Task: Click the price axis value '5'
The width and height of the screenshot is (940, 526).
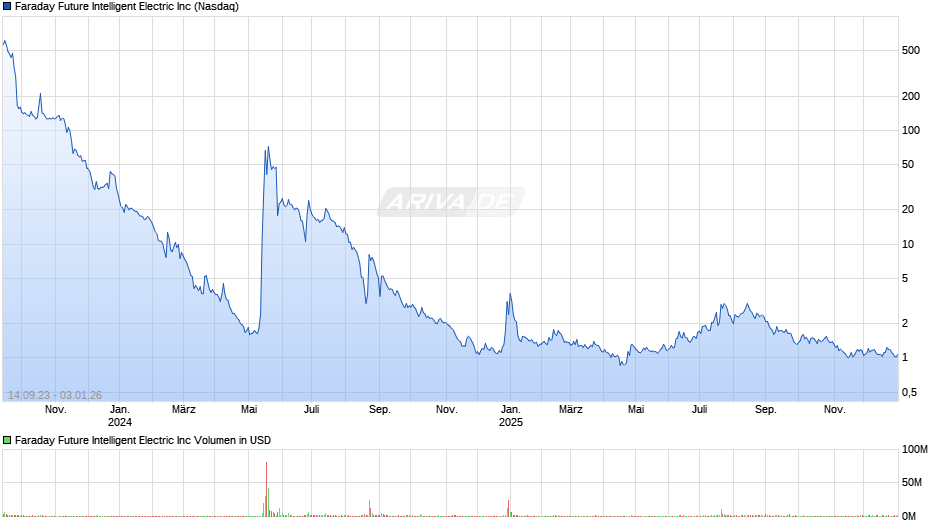Action: (x=905, y=278)
